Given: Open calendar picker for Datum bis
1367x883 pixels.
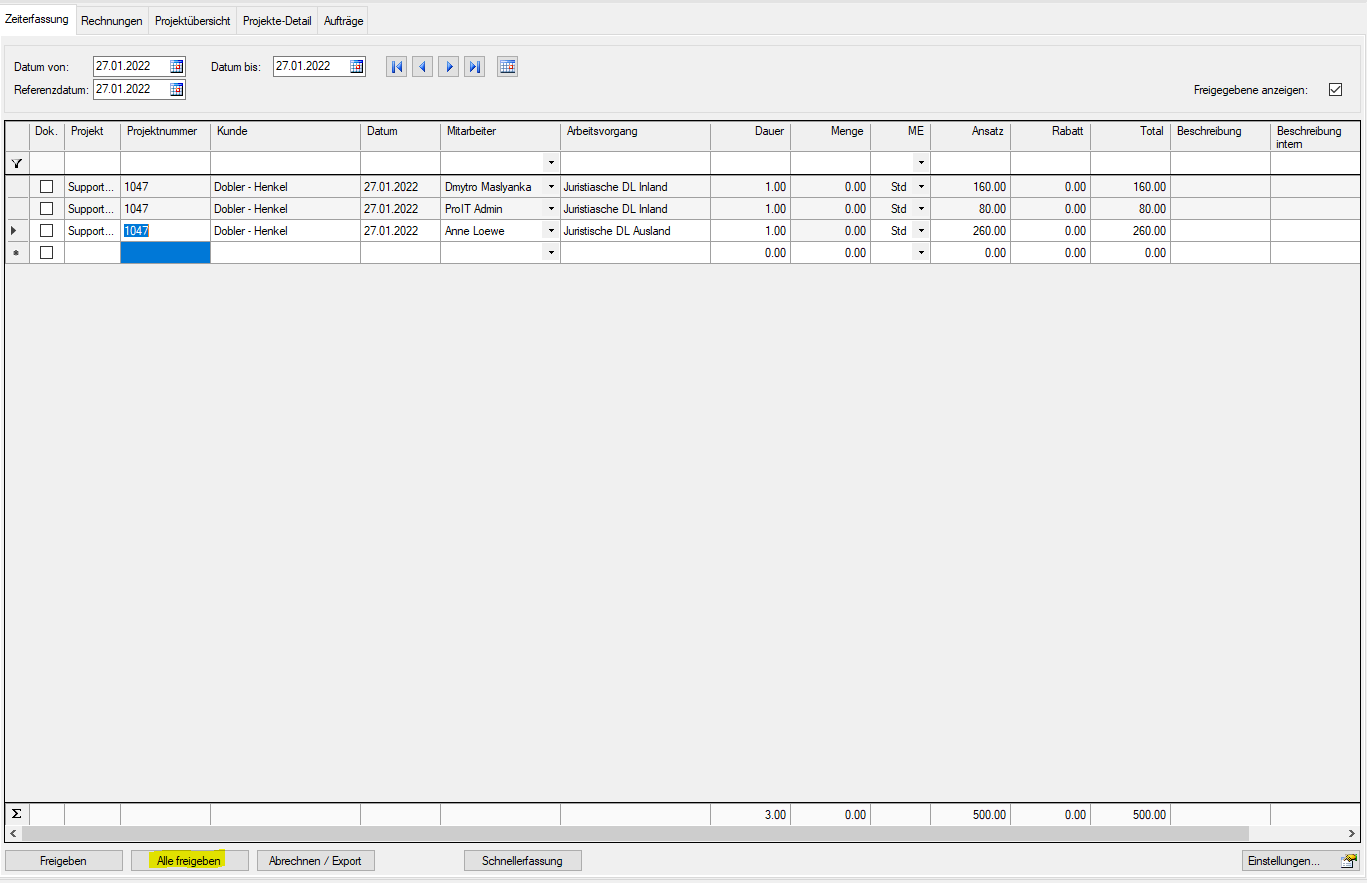Looking at the screenshot, I should [357, 66].
